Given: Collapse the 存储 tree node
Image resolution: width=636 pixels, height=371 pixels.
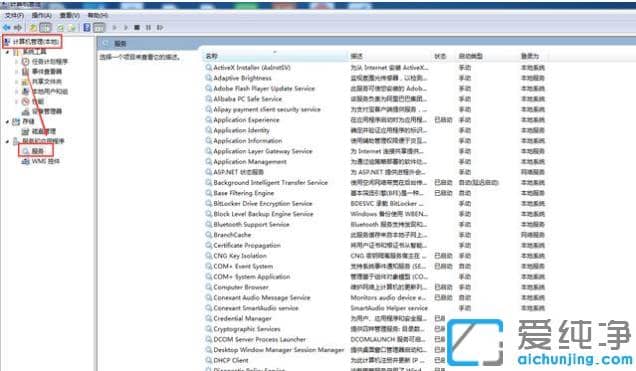Looking at the screenshot, I should point(8,122).
